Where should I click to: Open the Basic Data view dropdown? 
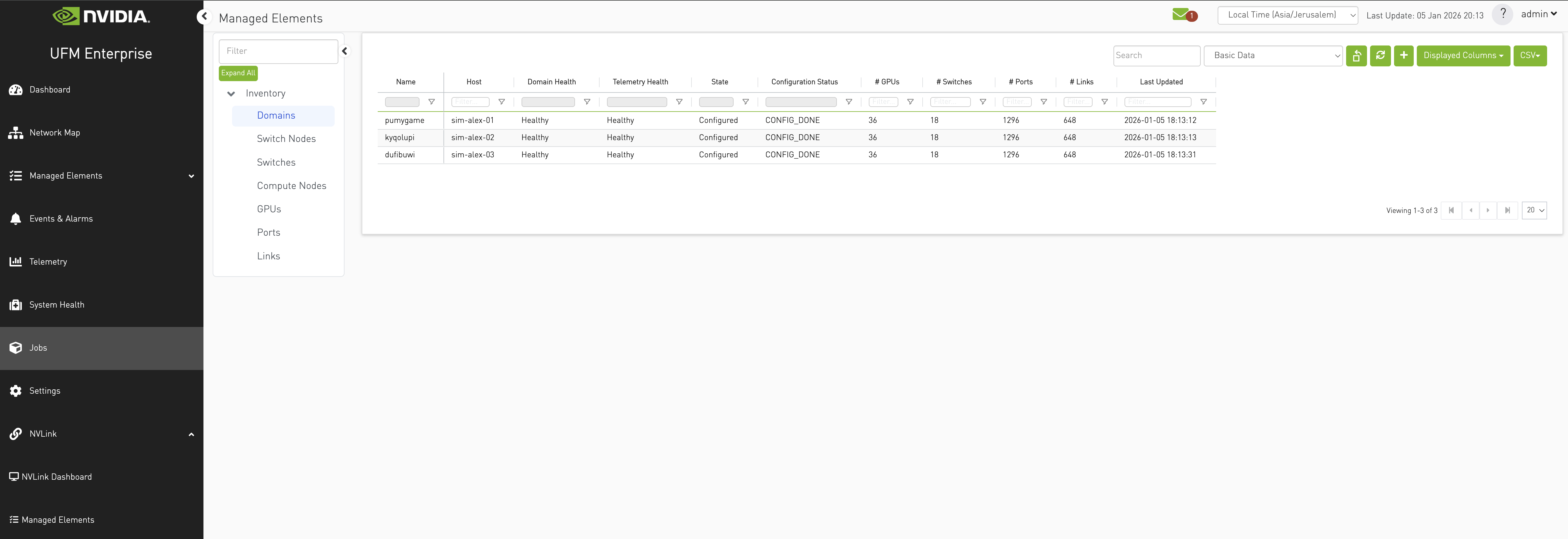pyautogui.click(x=1273, y=56)
